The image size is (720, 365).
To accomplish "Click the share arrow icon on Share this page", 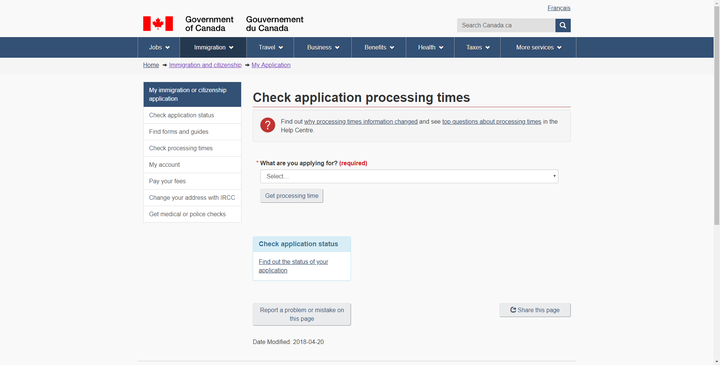I will click(x=513, y=310).
